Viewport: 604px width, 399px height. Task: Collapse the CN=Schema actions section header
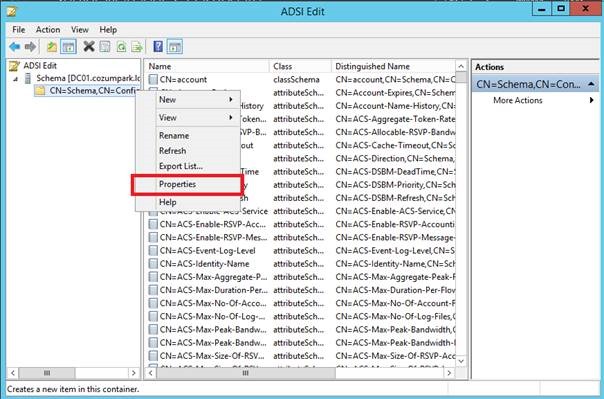(x=591, y=84)
